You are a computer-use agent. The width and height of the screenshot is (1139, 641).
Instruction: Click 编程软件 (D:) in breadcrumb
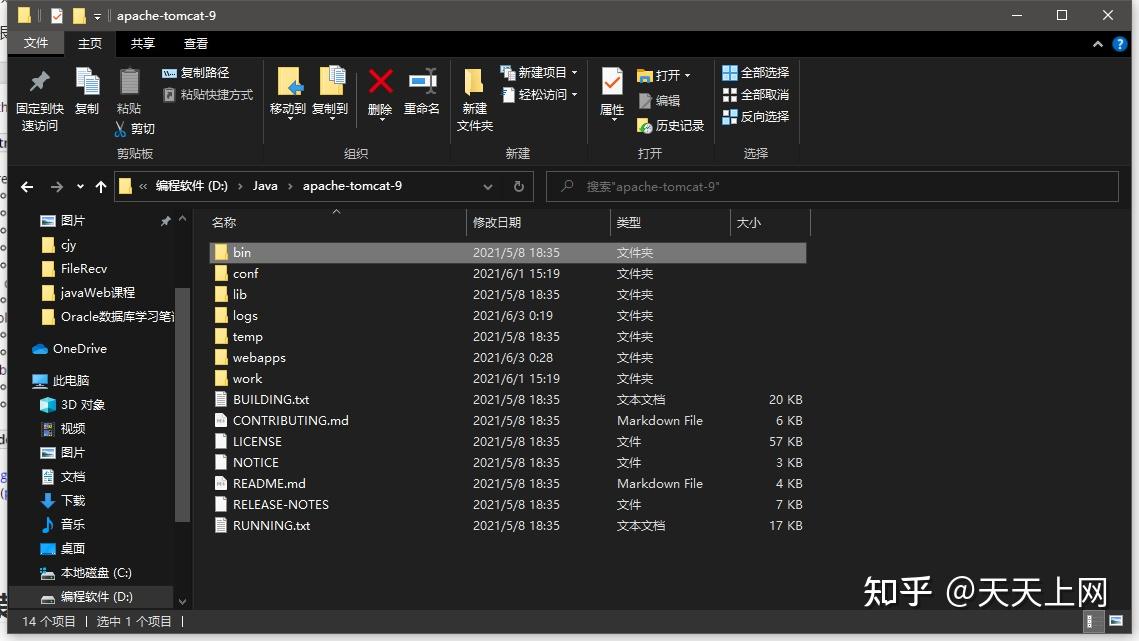coord(192,186)
